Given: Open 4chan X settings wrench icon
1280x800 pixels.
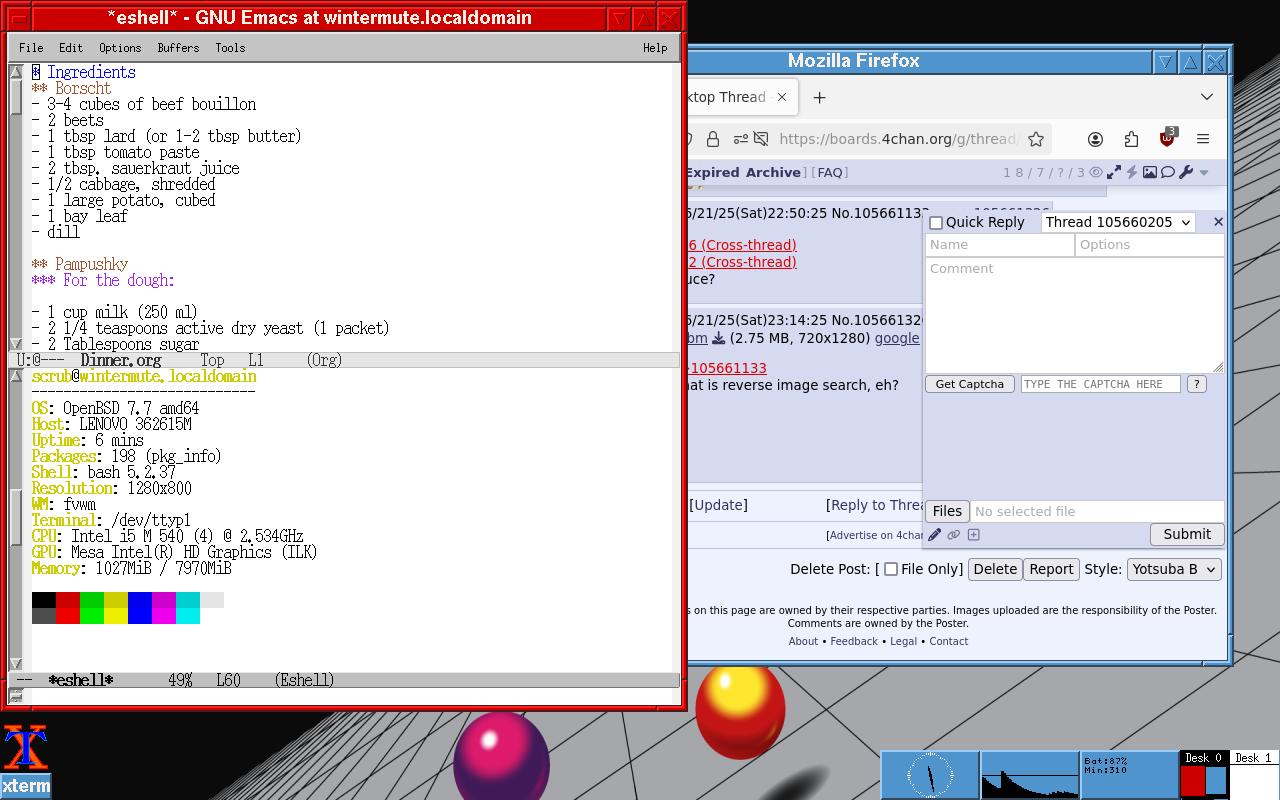Looking at the screenshot, I should pyautogui.click(x=1186, y=172).
